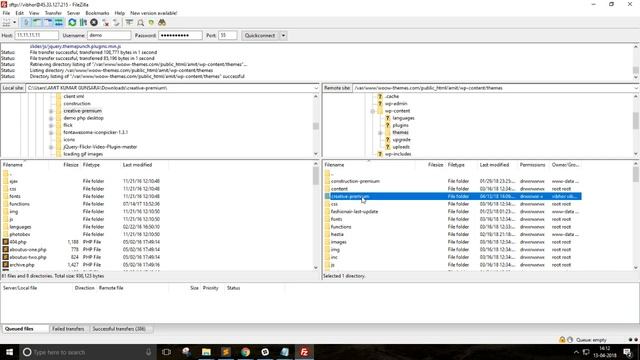Image resolution: width=640 pixels, height=360 pixels.
Task: Disconnect from the current server icon
Action: click(x=106, y=22)
